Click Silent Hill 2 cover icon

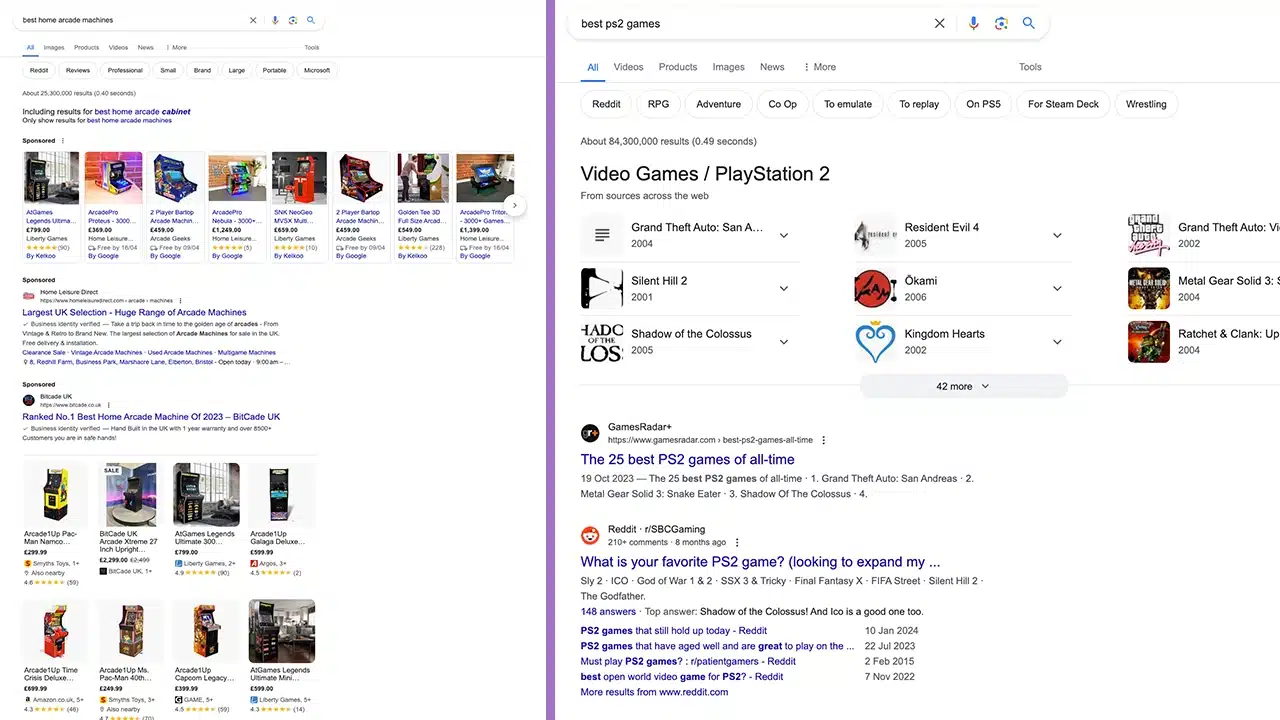click(x=602, y=288)
